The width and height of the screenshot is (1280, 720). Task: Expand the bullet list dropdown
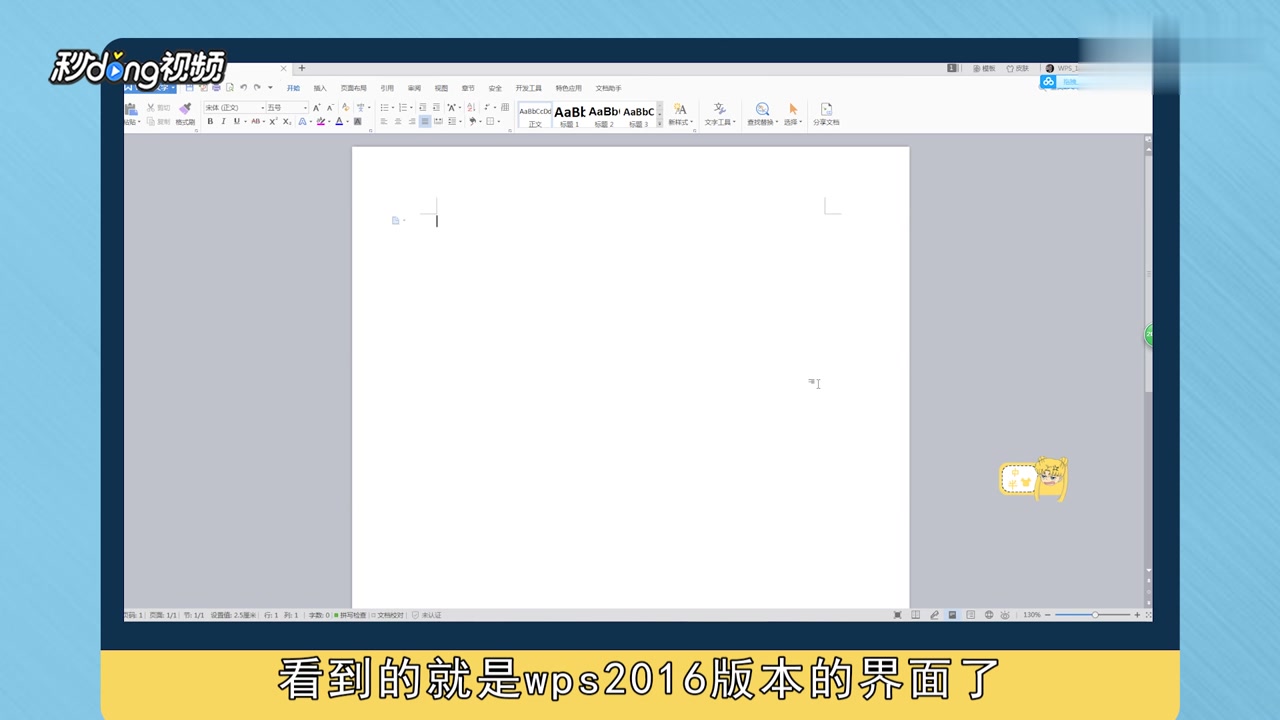[x=393, y=108]
